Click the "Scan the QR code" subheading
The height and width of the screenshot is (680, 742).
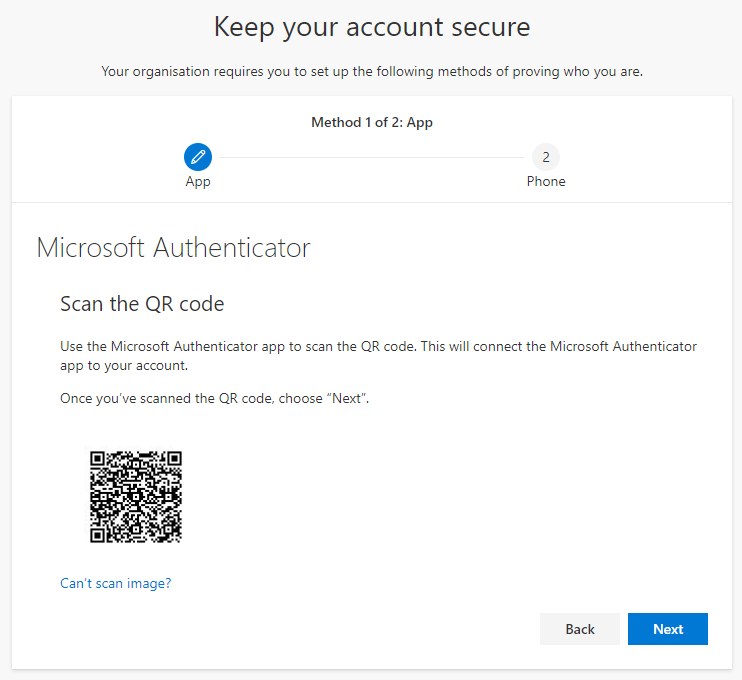pos(142,304)
